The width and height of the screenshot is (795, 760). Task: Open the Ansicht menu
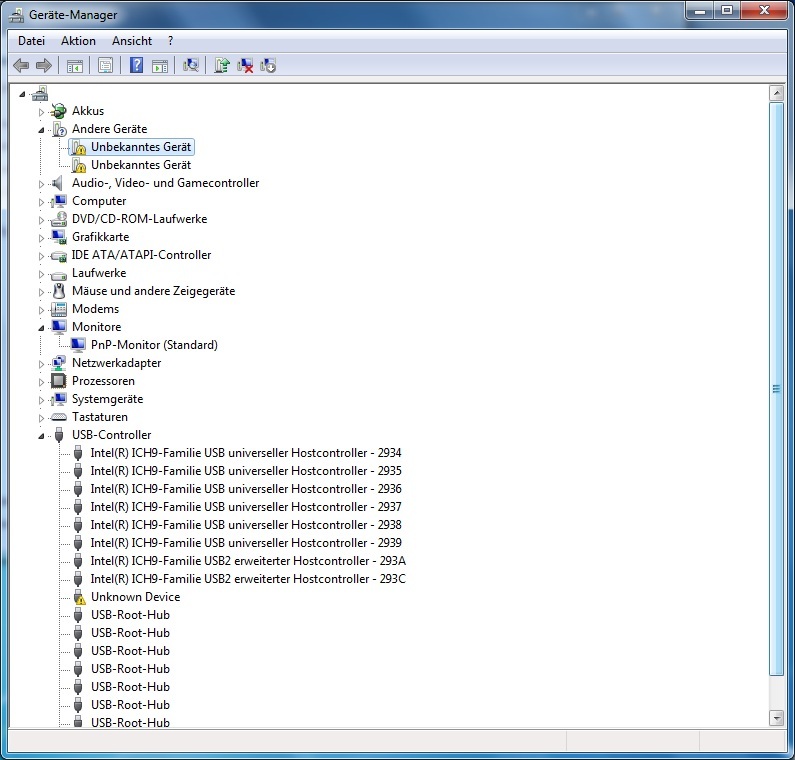(x=132, y=41)
